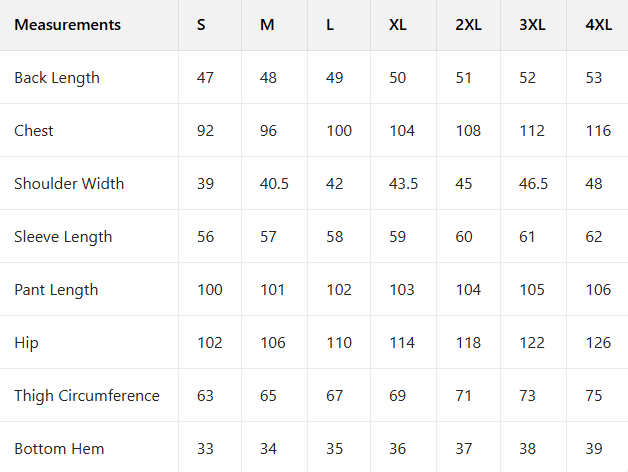Viewport: 628px width, 472px height.
Task: Click the Sleeve Length row label
Action: pyautogui.click(x=63, y=237)
